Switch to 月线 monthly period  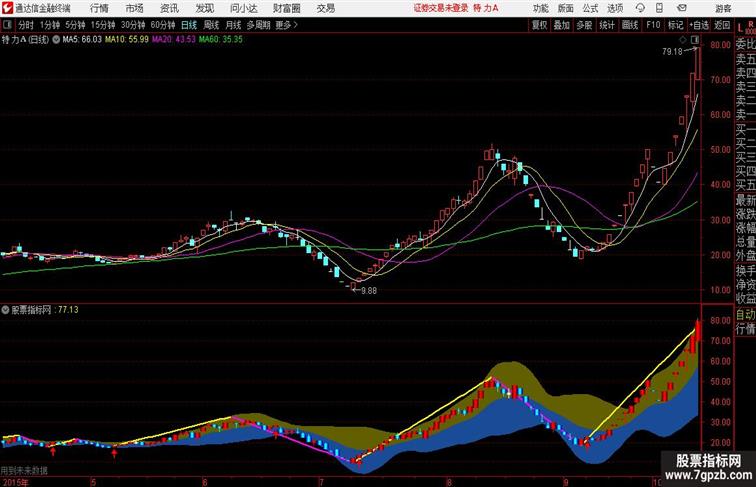point(233,25)
